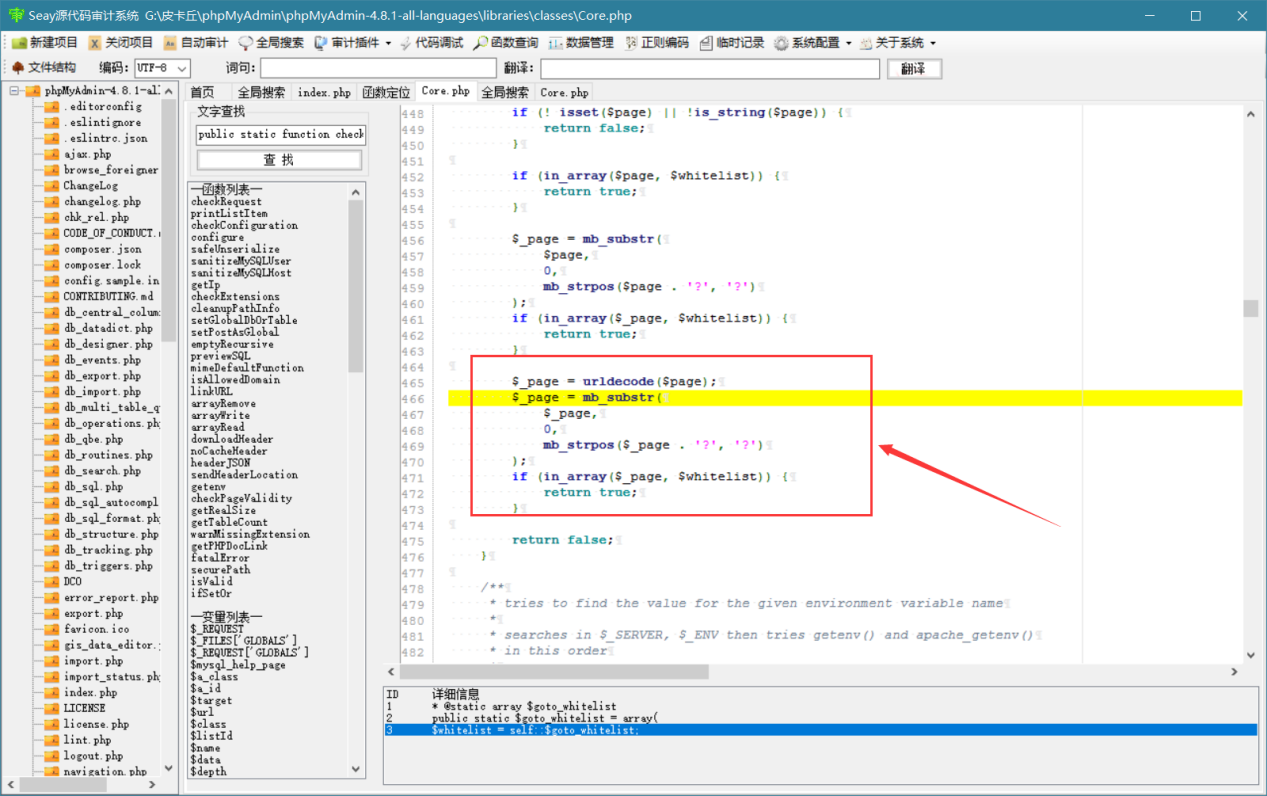Select index.php in the file tree
Viewport: 1267px width, 796px height.
tap(90, 692)
